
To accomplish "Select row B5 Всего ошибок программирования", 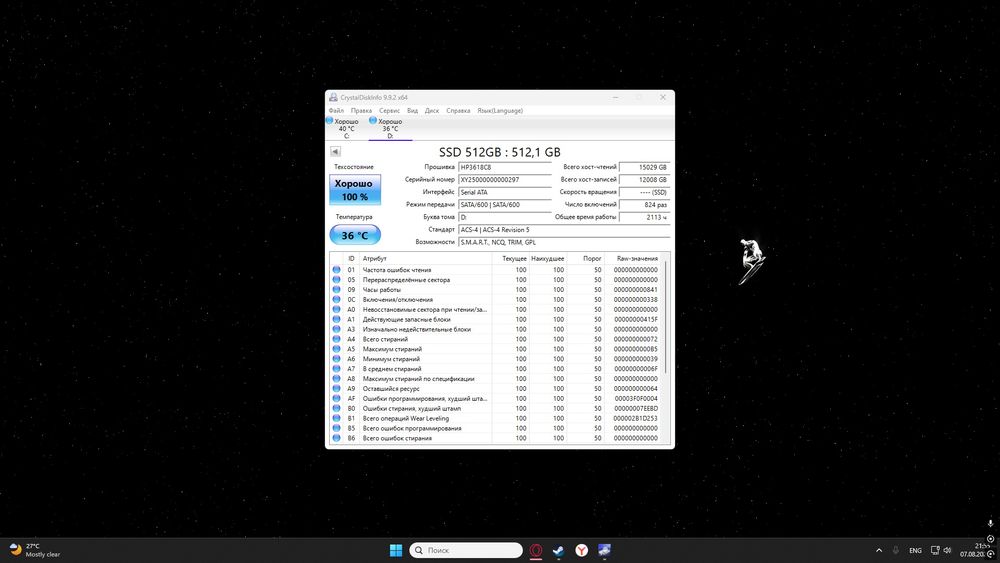I will [497, 428].
